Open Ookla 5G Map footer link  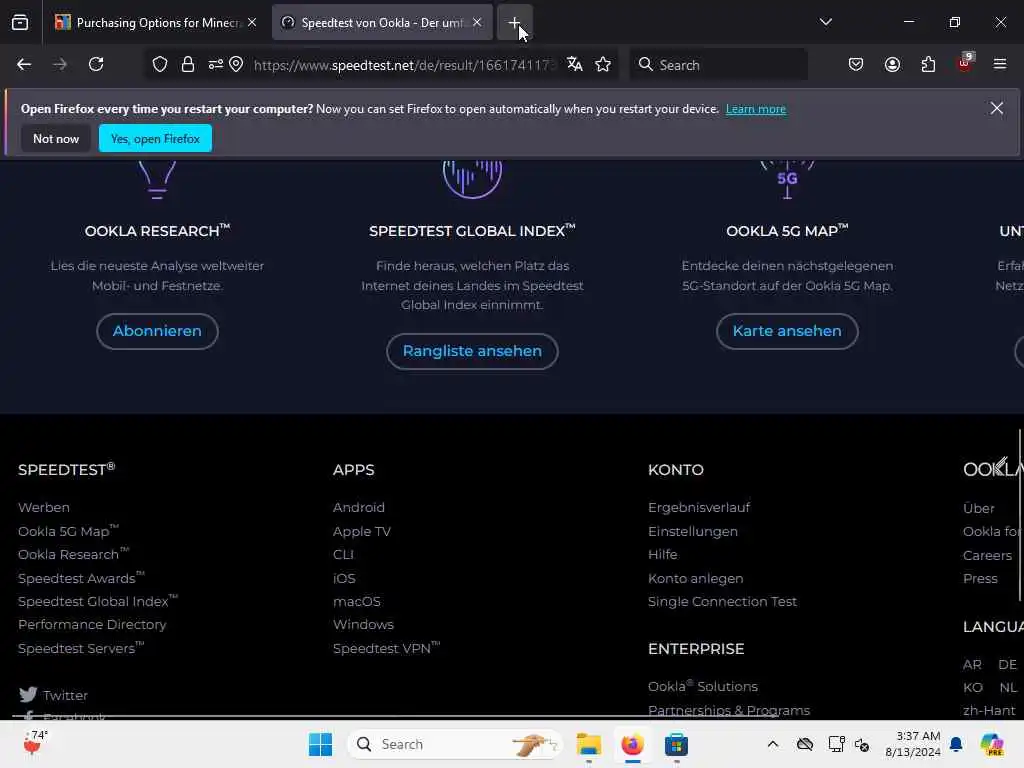point(68,531)
